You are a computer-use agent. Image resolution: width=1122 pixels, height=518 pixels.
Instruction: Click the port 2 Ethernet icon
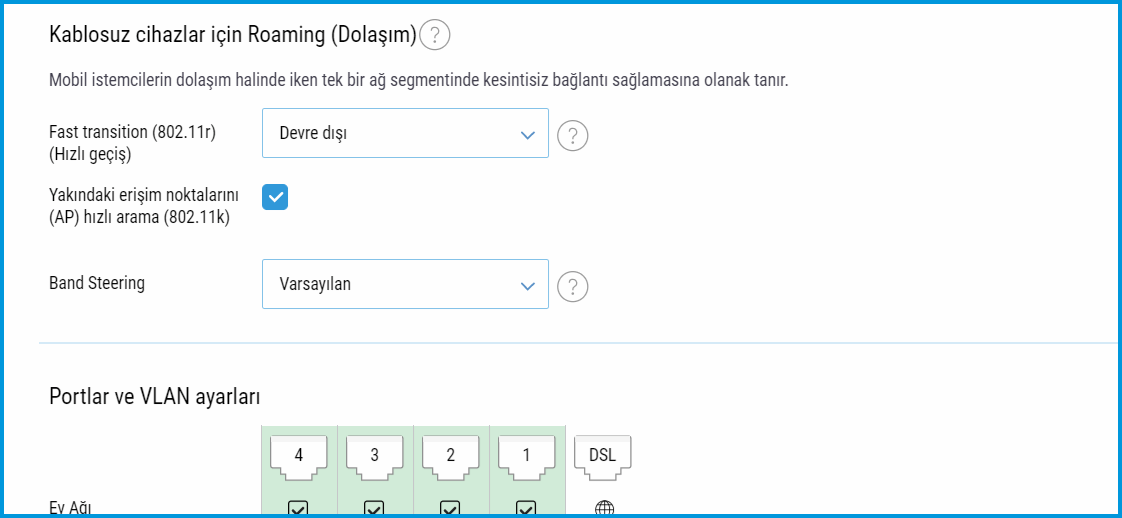click(450, 455)
